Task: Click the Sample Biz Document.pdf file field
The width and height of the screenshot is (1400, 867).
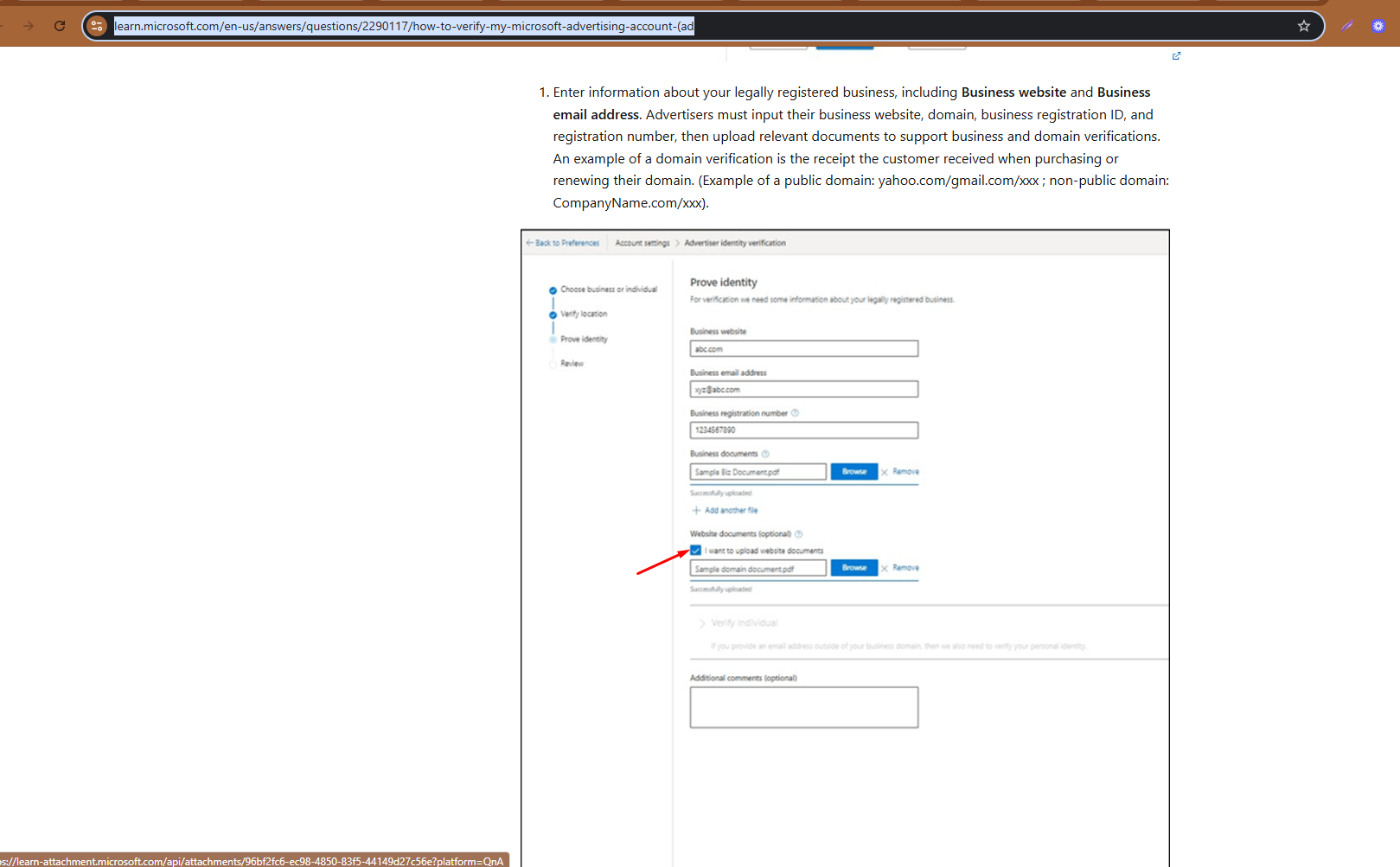Action: point(758,472)
